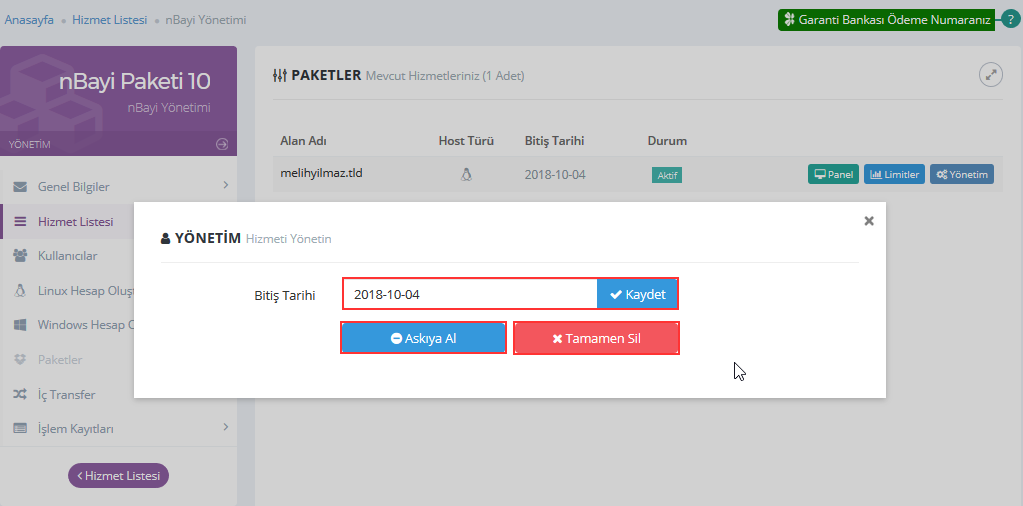Expand the İşlem Kayıtları submenu arrow
The width and height of the screenshot is (1023, 506).
point(225,428)
